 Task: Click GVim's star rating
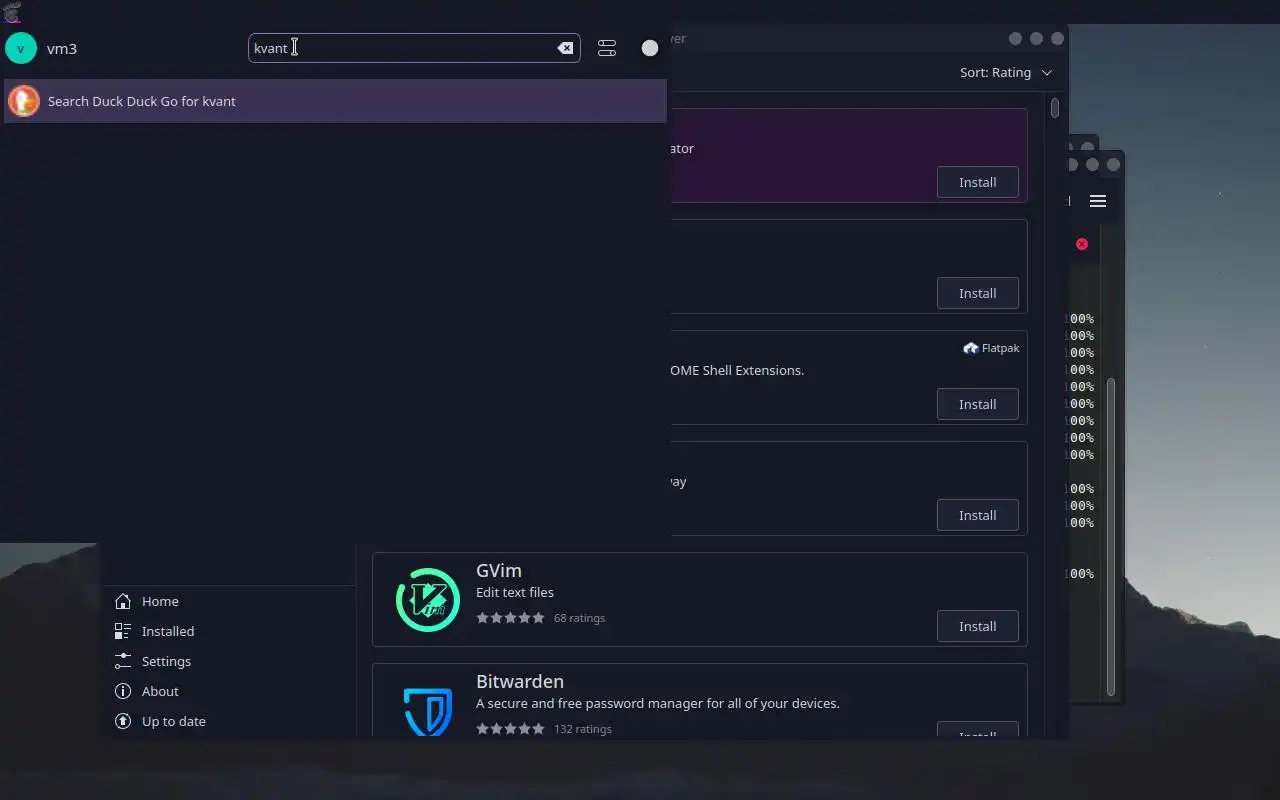pyautogui.click(x=511, y=618)
